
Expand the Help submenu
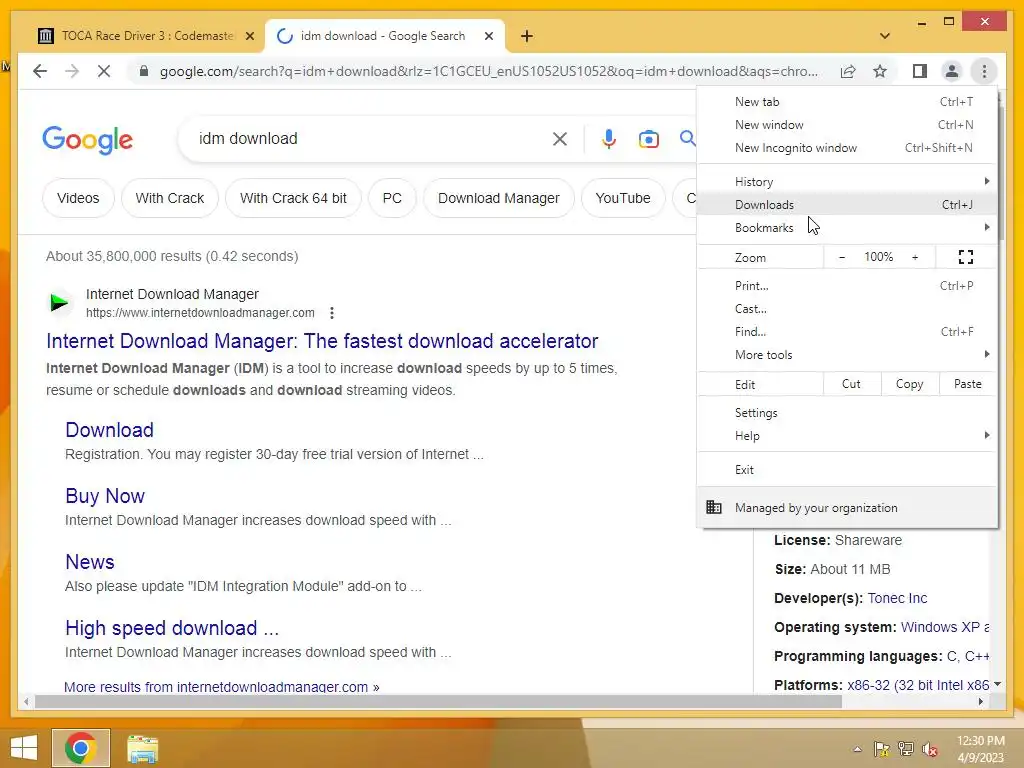[x=848, y=436]
